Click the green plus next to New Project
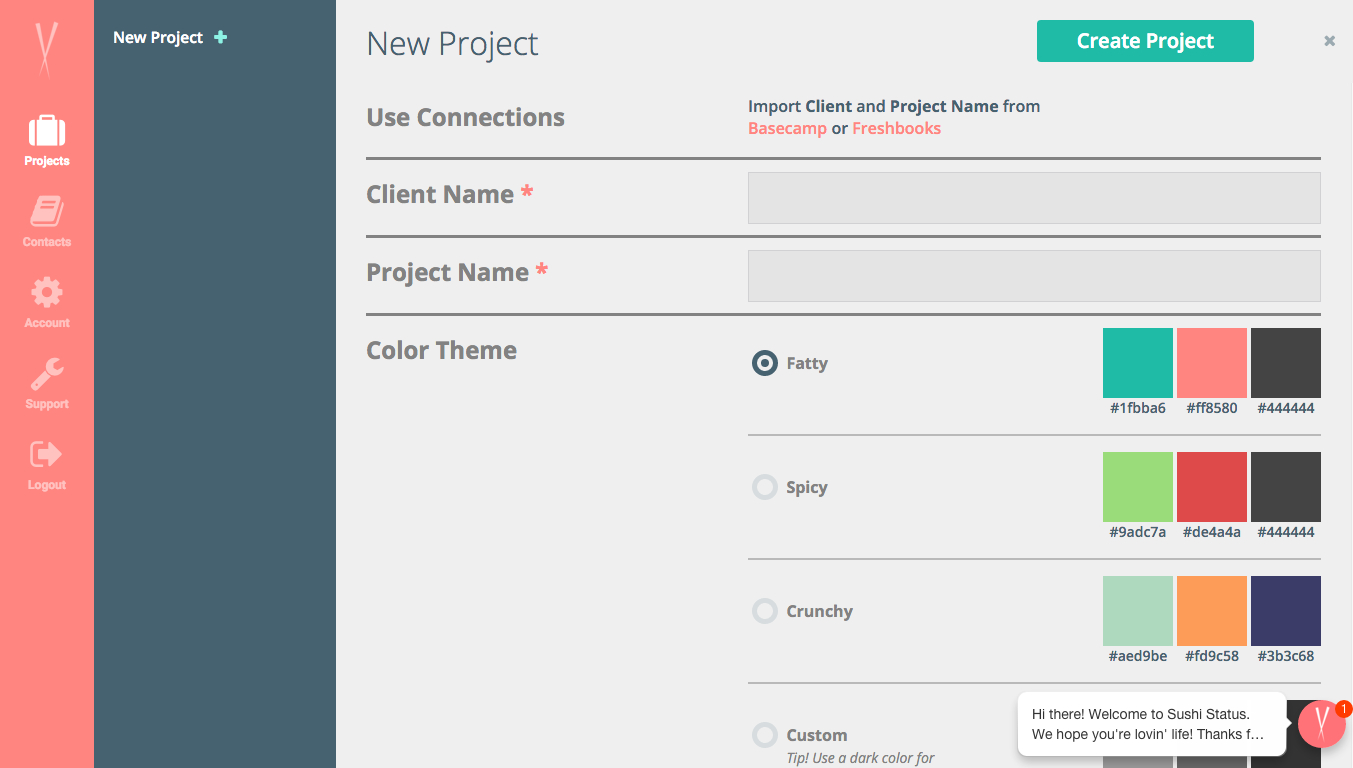This screenshot has width=1353, height=768. click(219, 37)
